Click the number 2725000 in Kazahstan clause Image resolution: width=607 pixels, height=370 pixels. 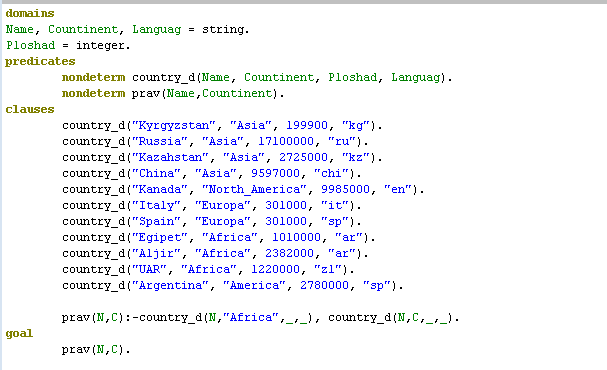(x=304, y=158)
